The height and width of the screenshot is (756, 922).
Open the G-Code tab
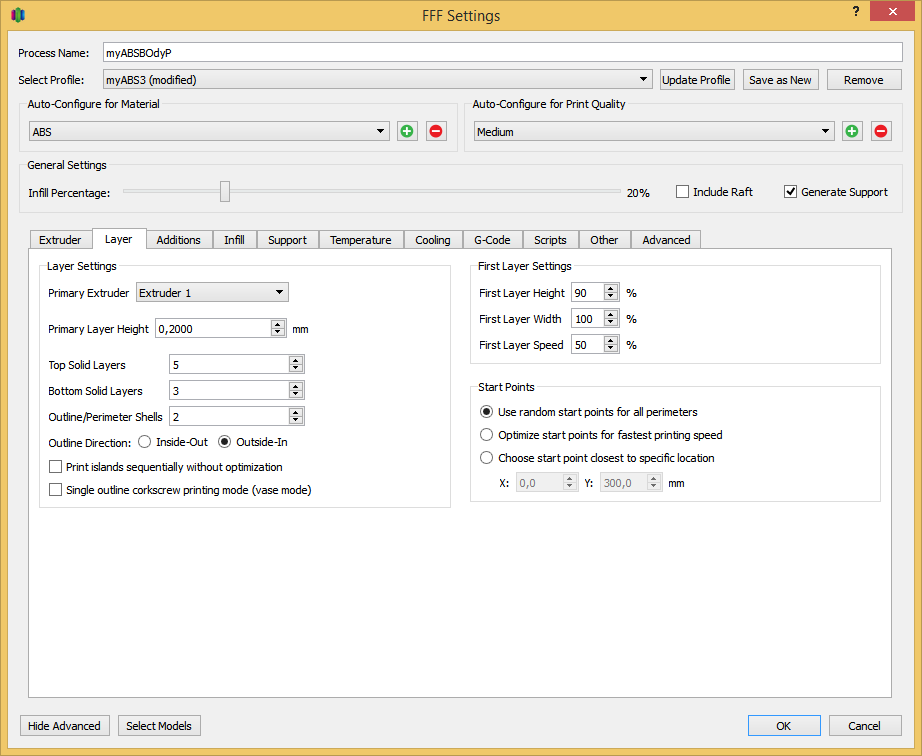[492, 240]
